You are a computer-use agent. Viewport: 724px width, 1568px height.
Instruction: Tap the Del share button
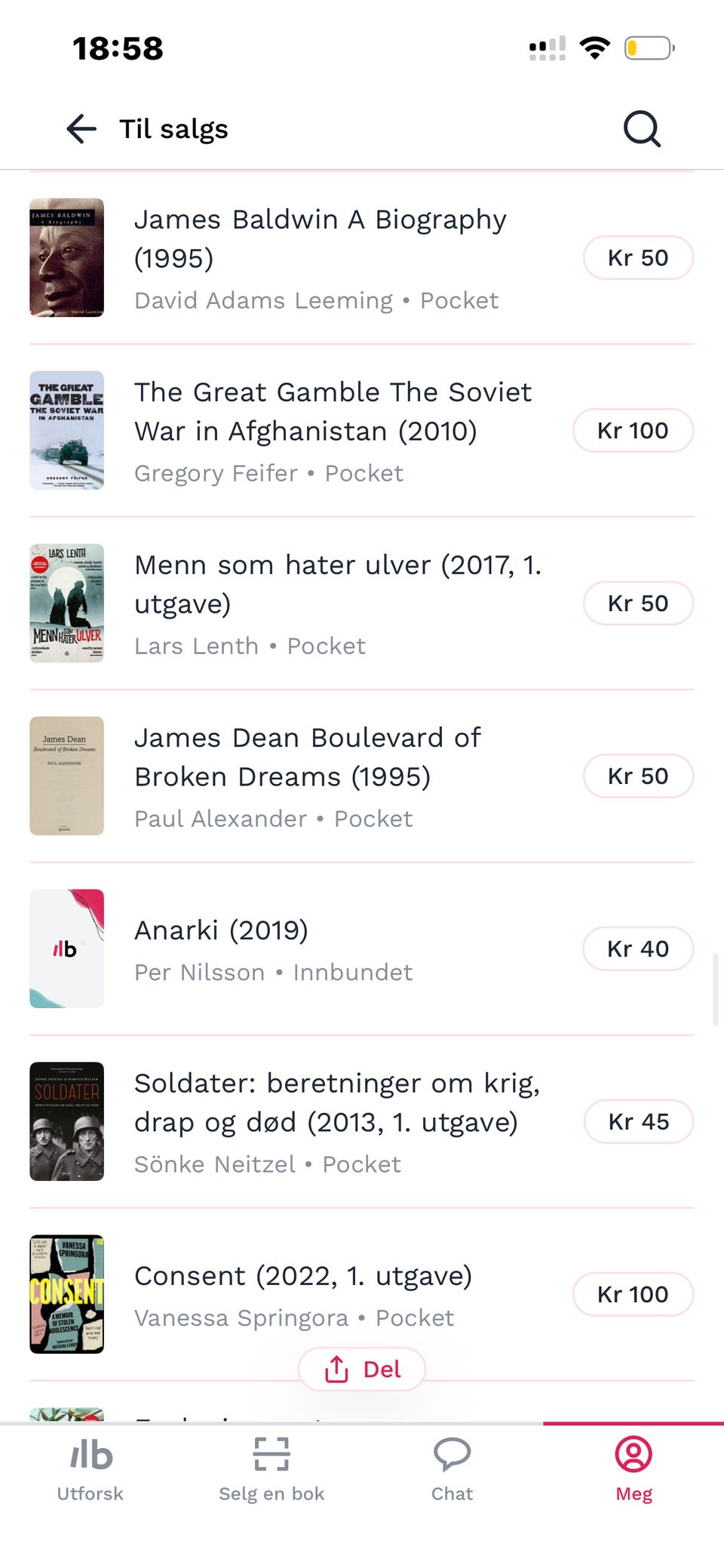(x=362, y=1369)
